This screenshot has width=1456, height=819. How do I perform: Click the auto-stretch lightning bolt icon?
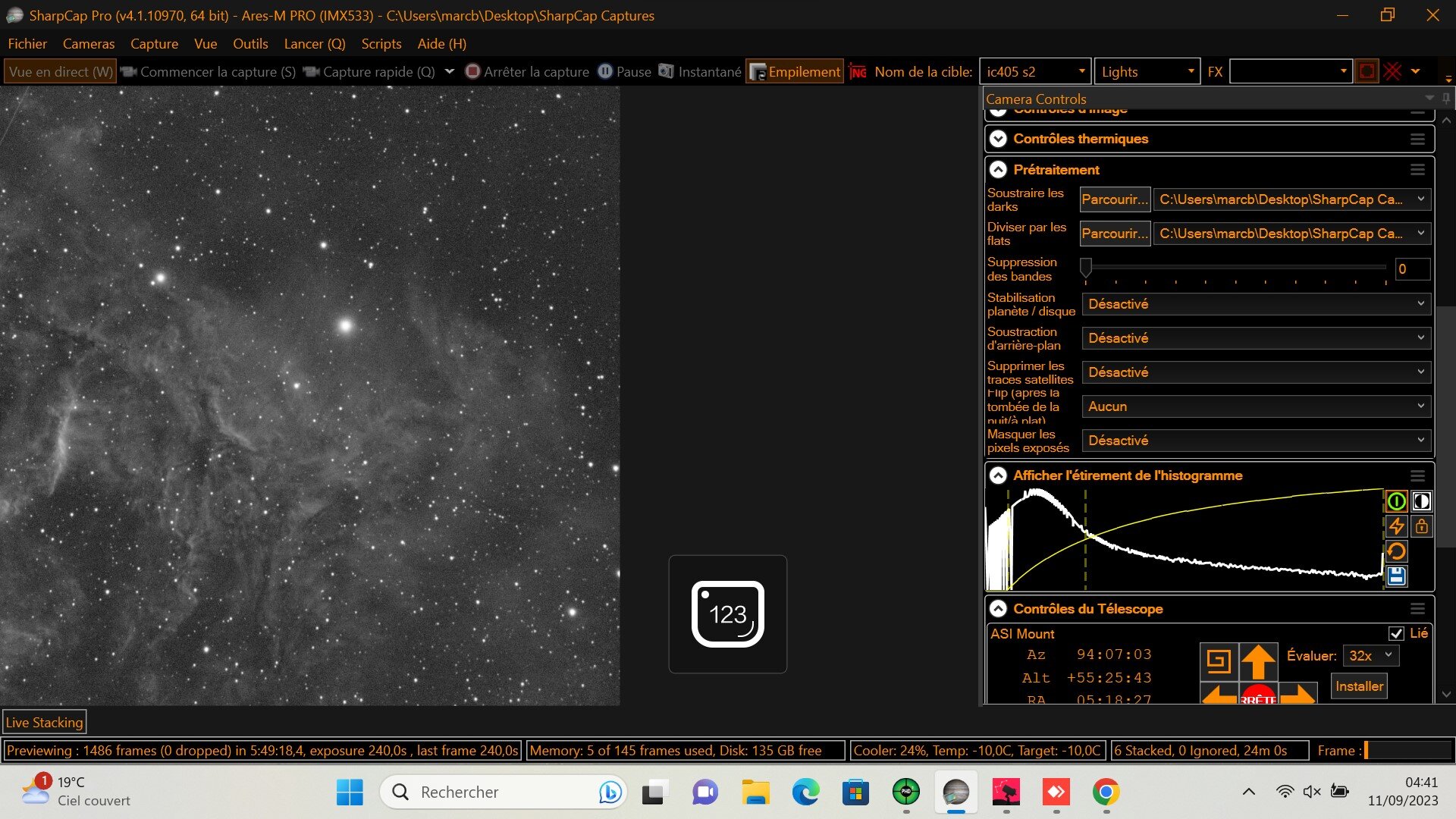[x=1396, y=526]
